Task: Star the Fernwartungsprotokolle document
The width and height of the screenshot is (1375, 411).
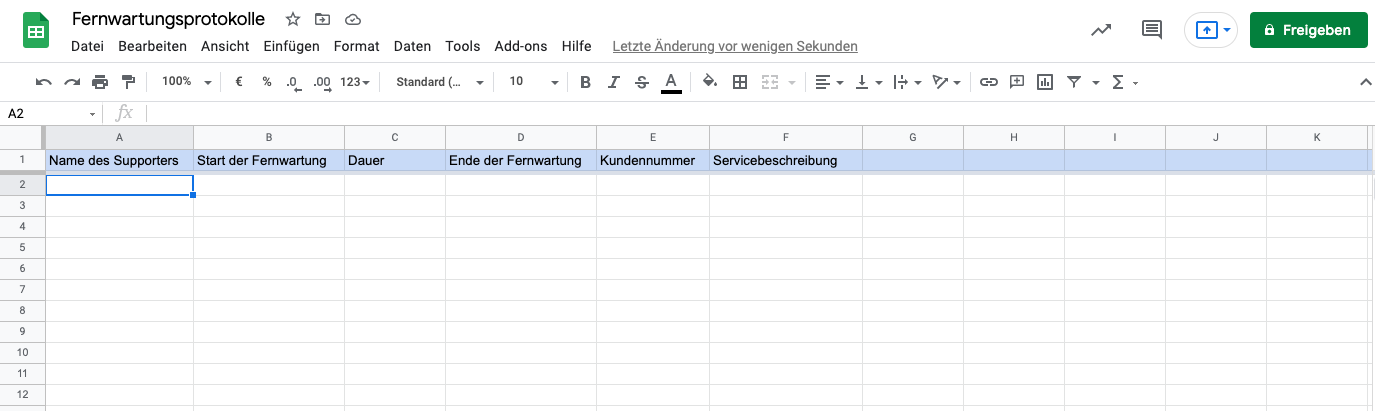Action: (x=293, y=19)
